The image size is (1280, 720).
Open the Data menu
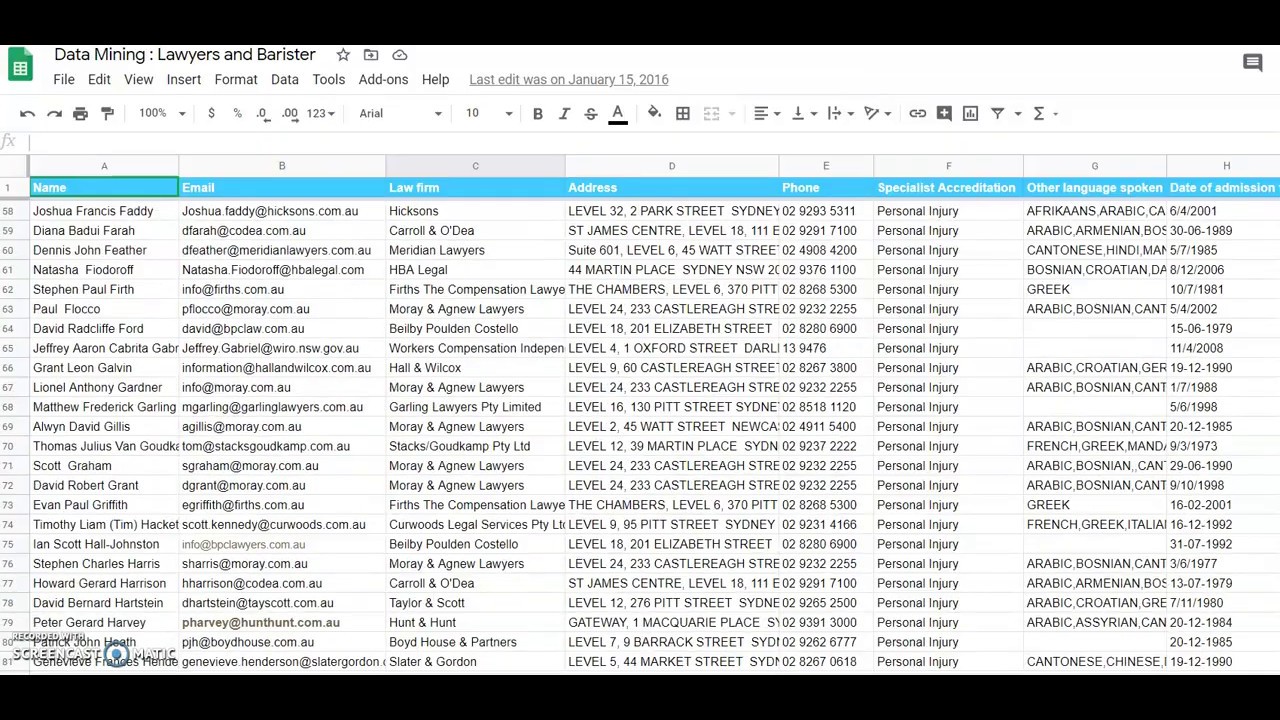point(284,80)
